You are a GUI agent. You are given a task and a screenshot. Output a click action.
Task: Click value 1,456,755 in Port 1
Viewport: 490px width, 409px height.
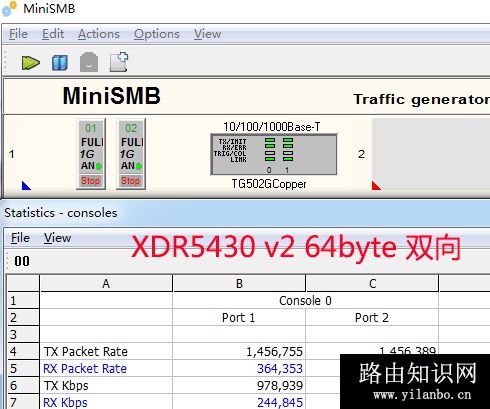coord(274,352)
